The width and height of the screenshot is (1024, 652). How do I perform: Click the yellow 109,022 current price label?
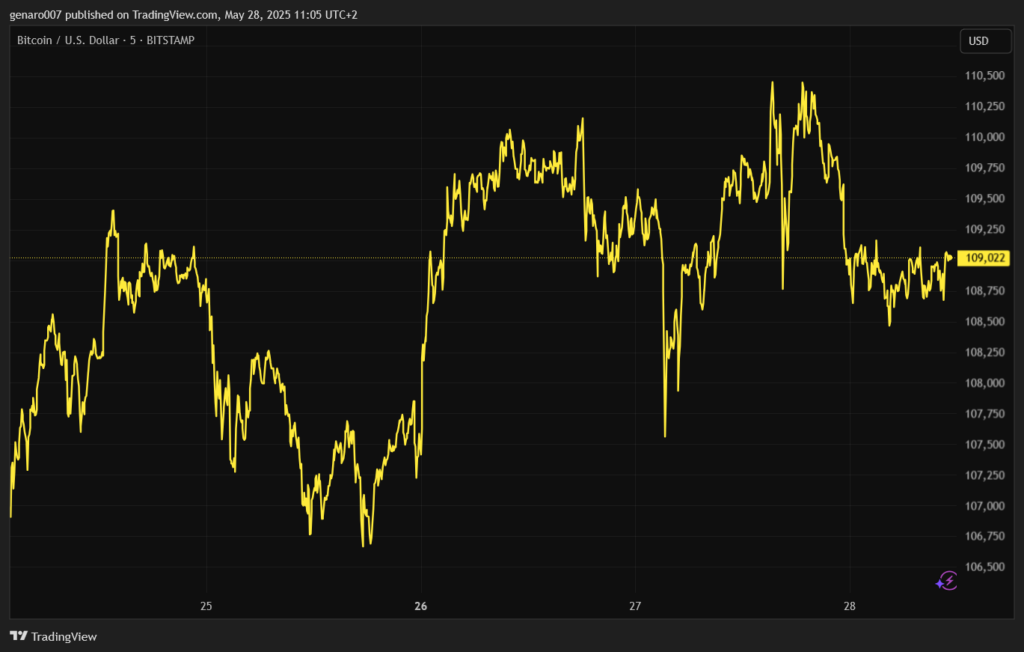coord(985,258)
